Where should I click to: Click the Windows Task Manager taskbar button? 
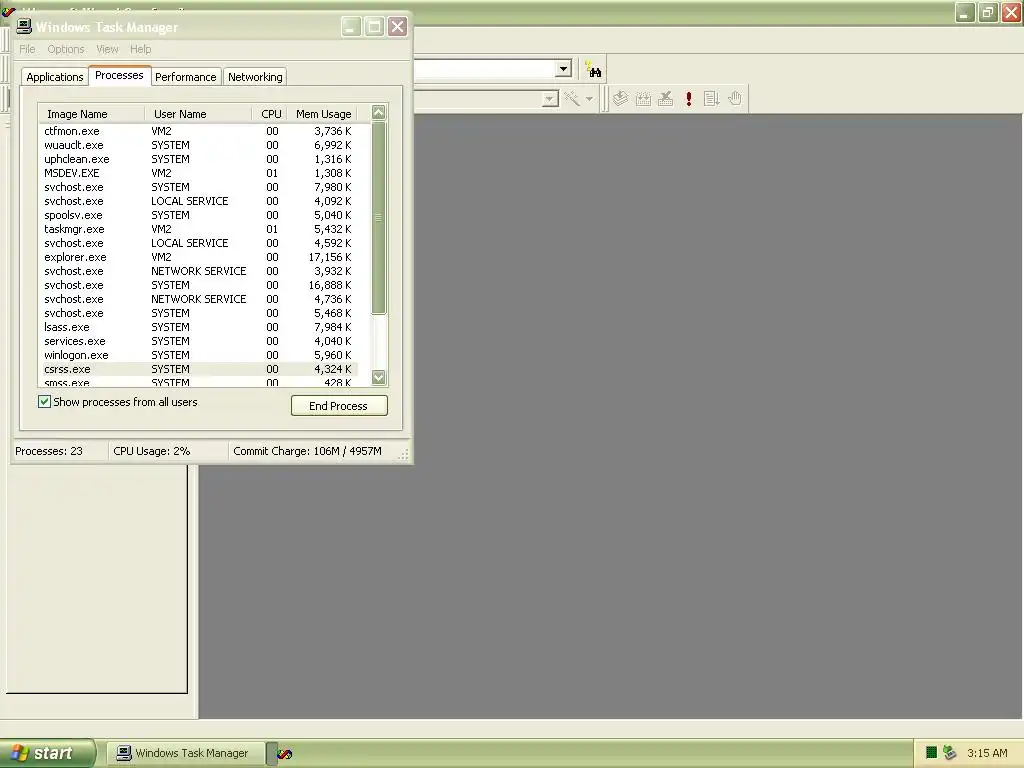[x=185, y=753]
